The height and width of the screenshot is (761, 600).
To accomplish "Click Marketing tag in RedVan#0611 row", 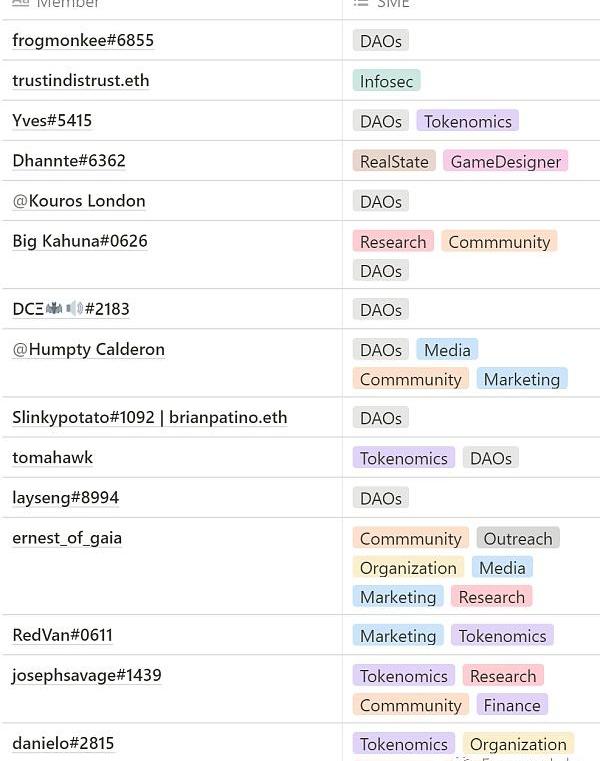I will [398, 636].
